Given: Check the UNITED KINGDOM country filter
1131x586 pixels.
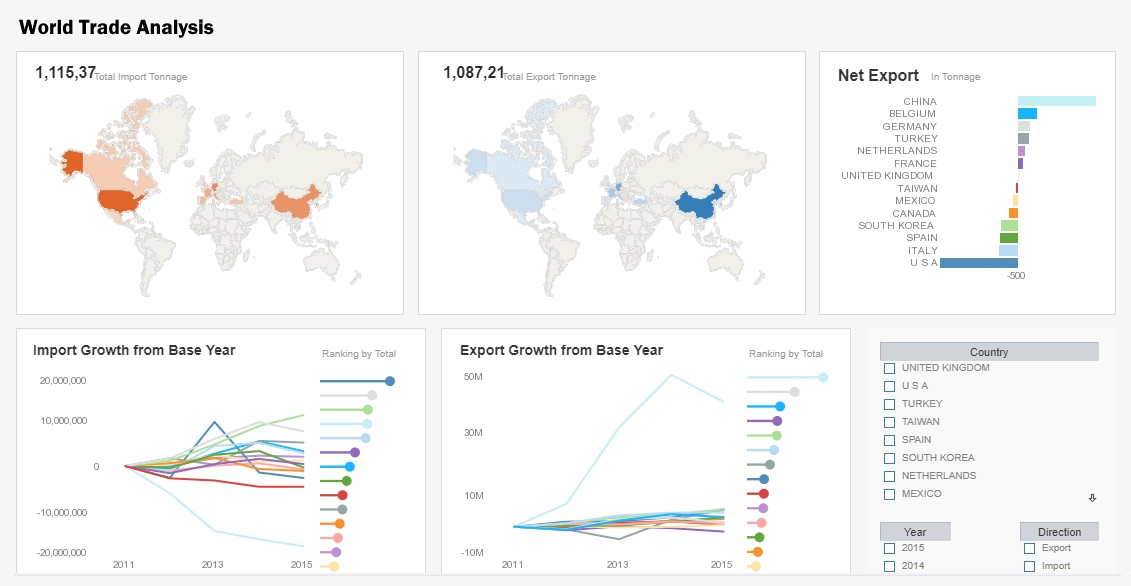Looking at the screenshot, I should (x=889, y=368).
